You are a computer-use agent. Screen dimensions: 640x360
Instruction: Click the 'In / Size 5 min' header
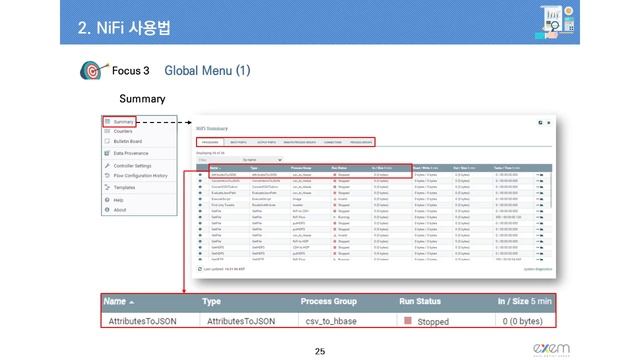click(524, 302)
